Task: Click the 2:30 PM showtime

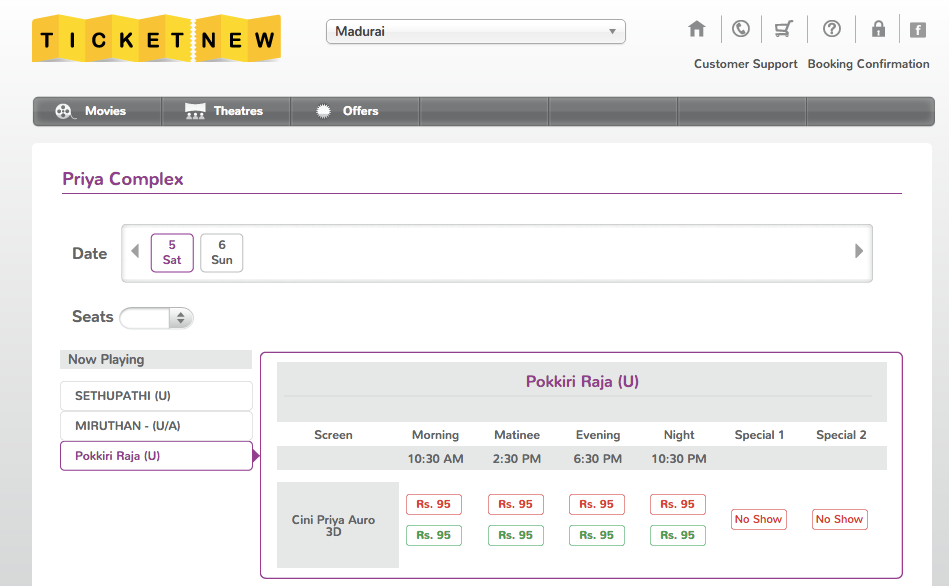Action: click(517, 459)
